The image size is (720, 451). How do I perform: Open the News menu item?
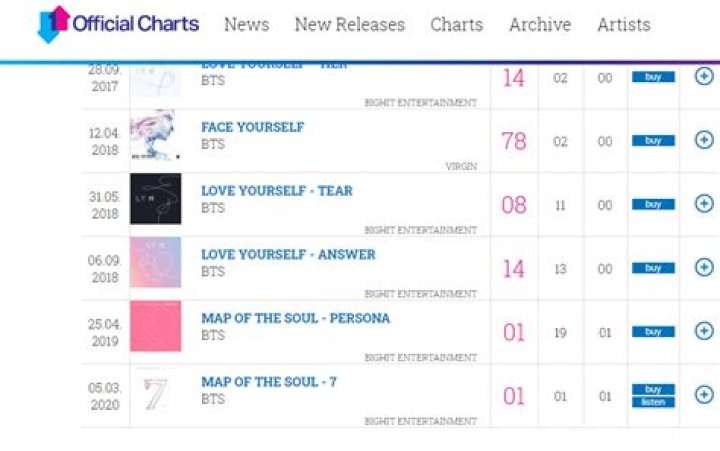(x=246, y=24)
